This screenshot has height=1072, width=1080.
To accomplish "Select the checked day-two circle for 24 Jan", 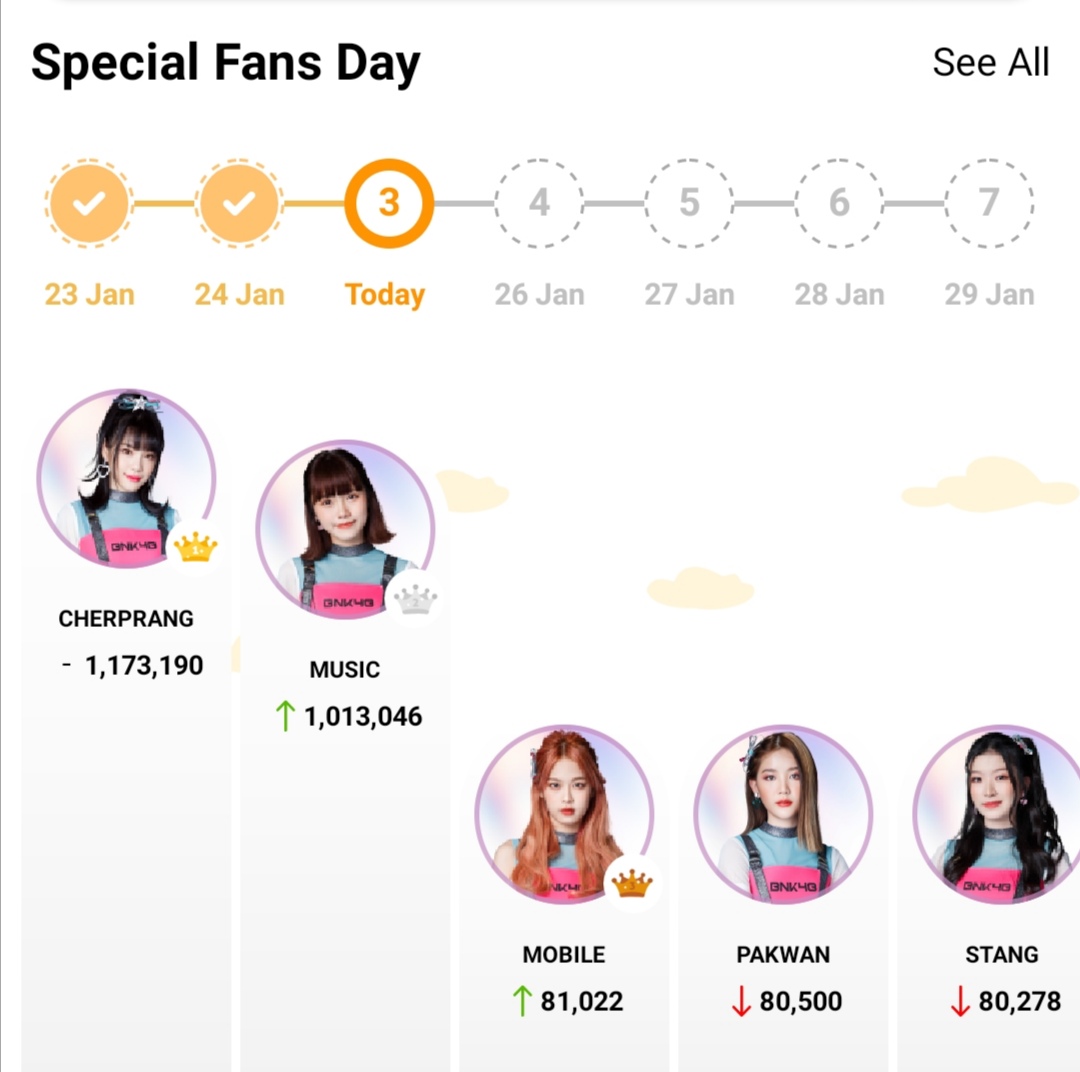I will coord(239,203).
